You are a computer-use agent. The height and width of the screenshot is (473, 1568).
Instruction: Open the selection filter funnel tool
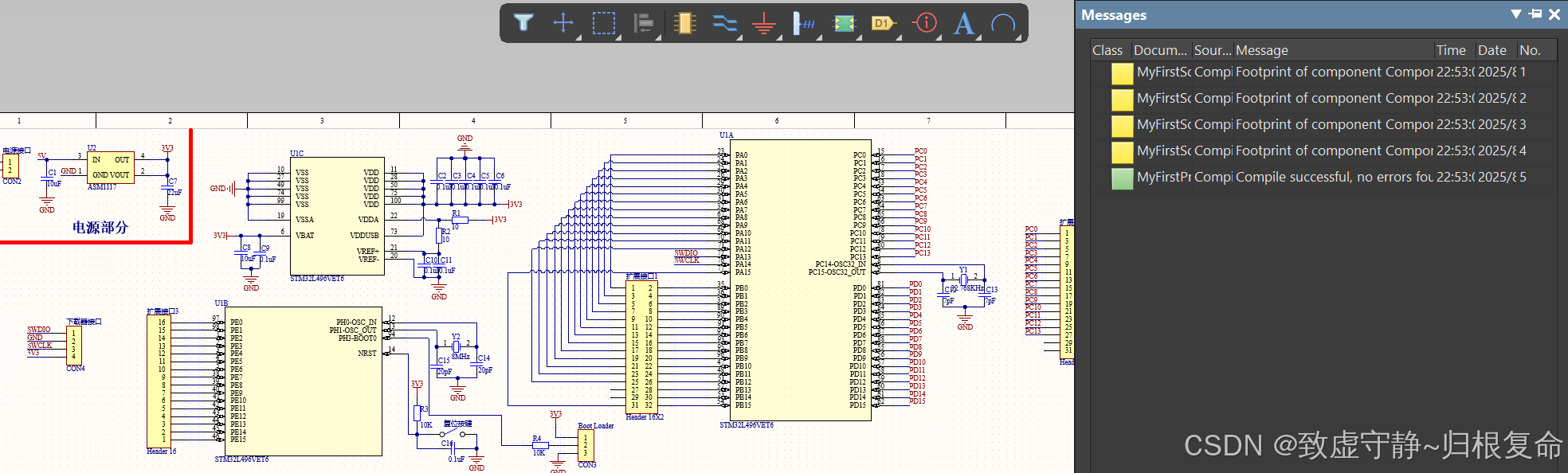523,23
